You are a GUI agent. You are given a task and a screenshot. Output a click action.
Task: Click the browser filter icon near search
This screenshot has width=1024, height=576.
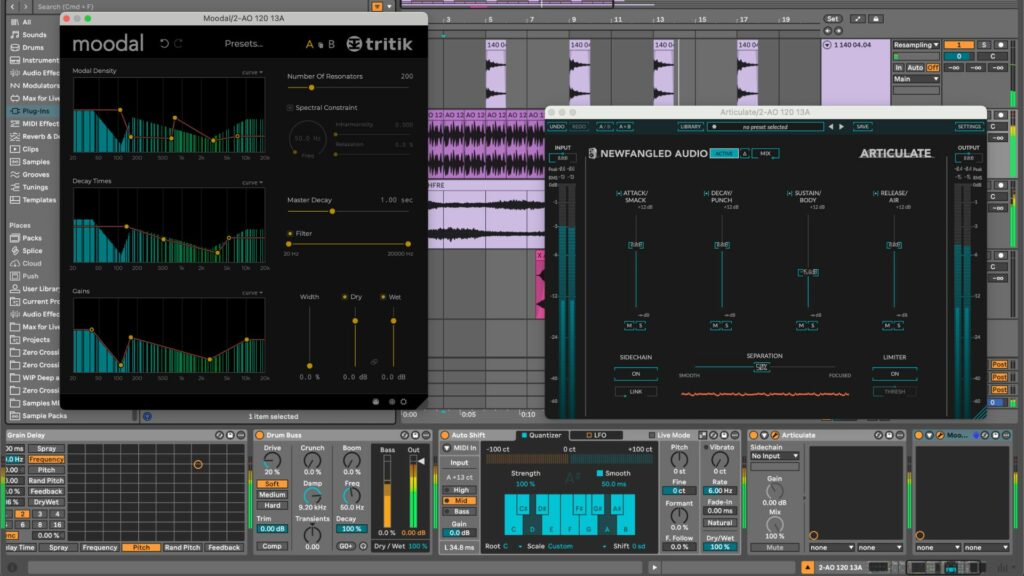coord(377,7)
